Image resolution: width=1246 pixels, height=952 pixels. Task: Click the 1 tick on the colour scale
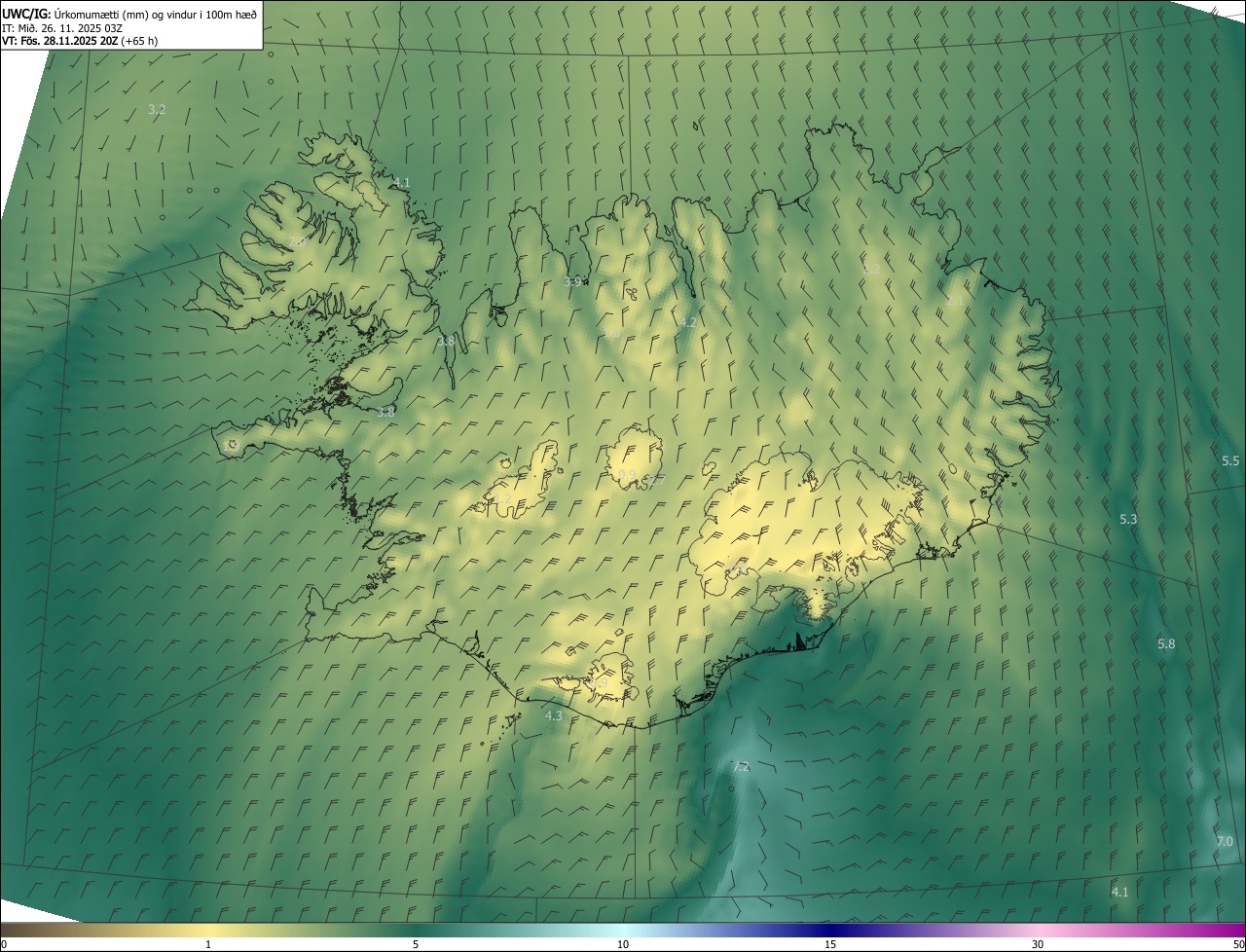[x=208, y=944]
